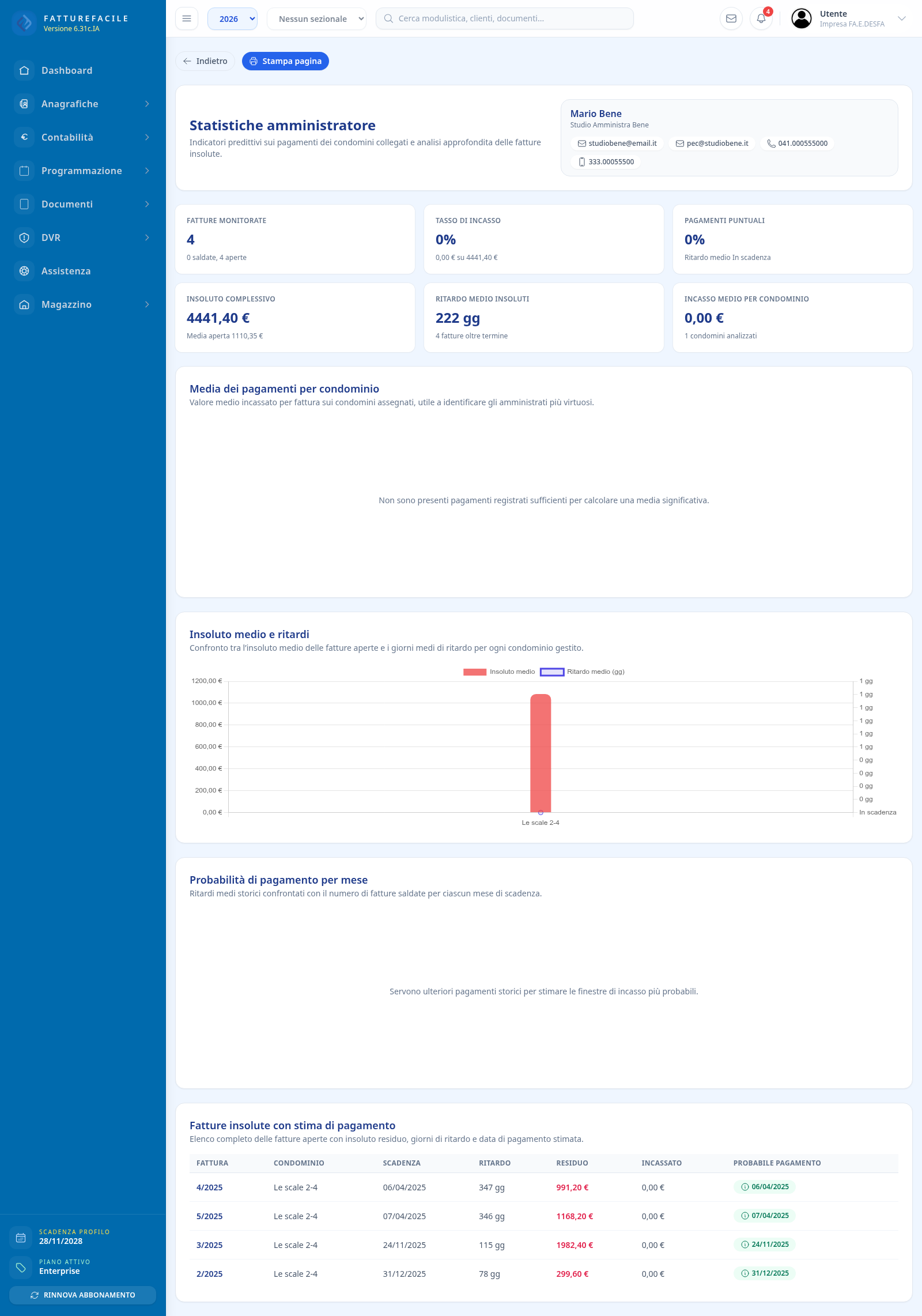Open Programmazione menu item
922x1316 pixels.
83,171
